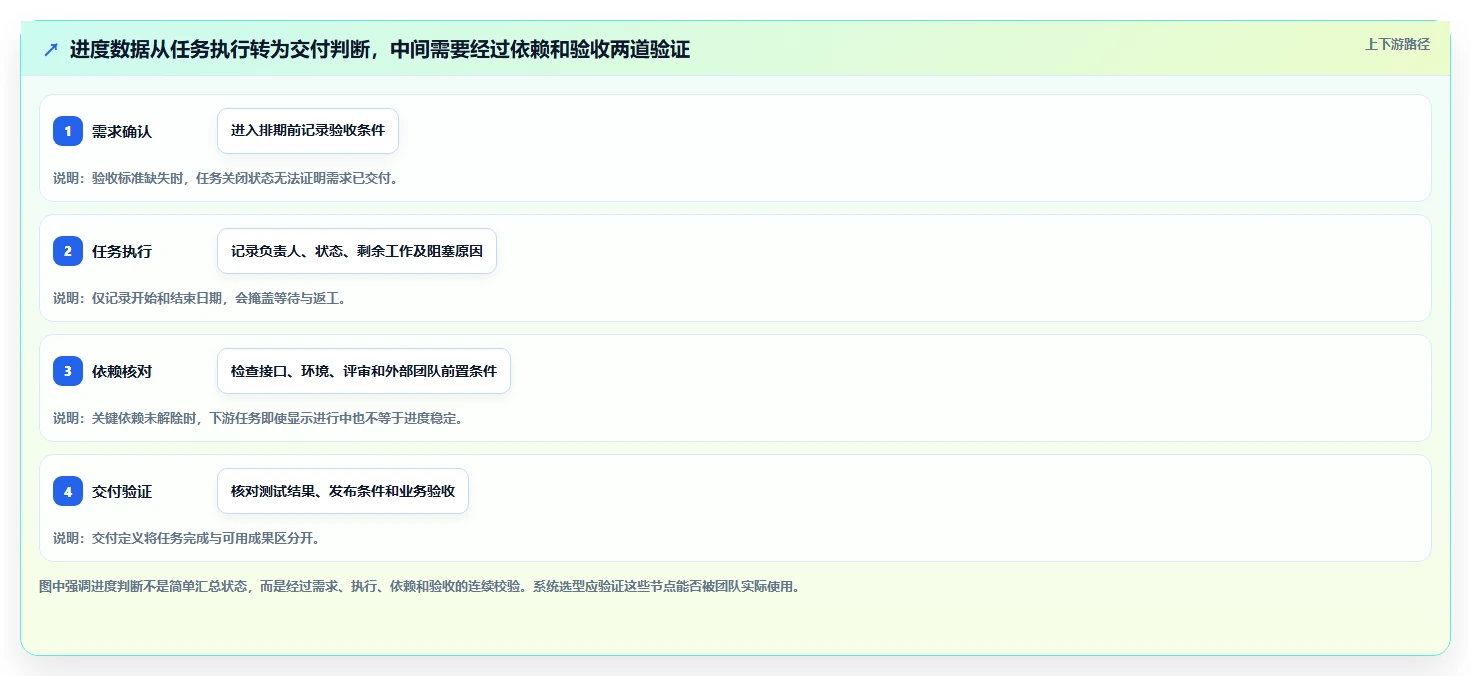Click the main title 进度数据从任务执行转为交付判断
This screenshot has height=676, width=1471.
(x=380, y=49)
